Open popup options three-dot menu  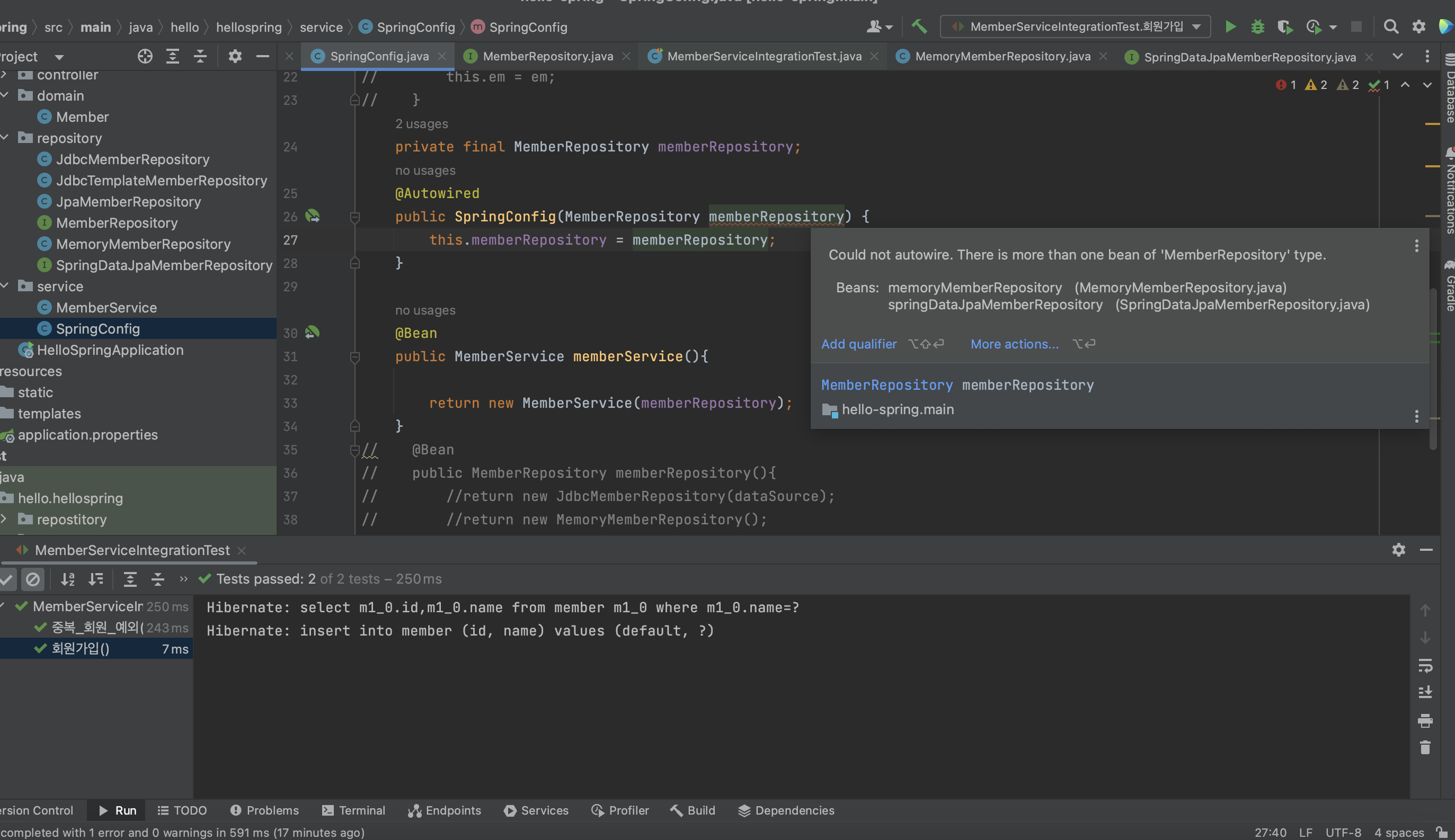pyautogui.click(x=1416, y=246)
